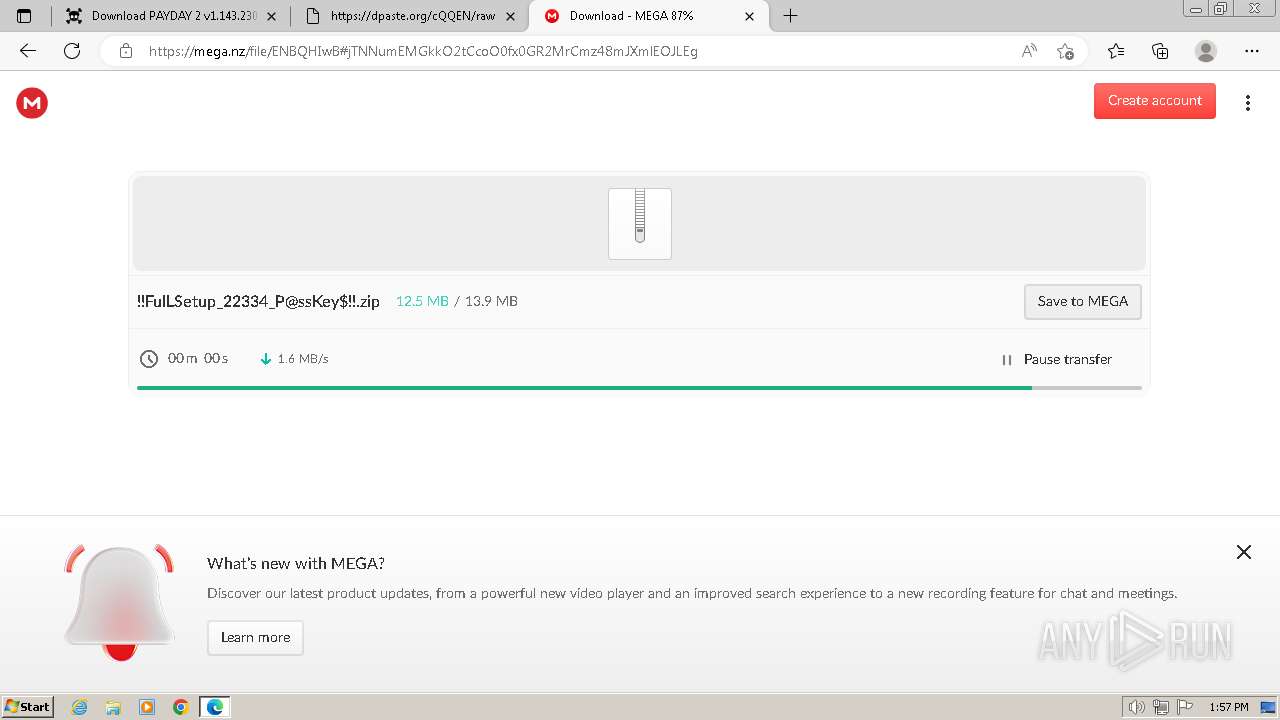Open the Collections icon
The image size is (1280, 720).
[x=1160, y=51]
